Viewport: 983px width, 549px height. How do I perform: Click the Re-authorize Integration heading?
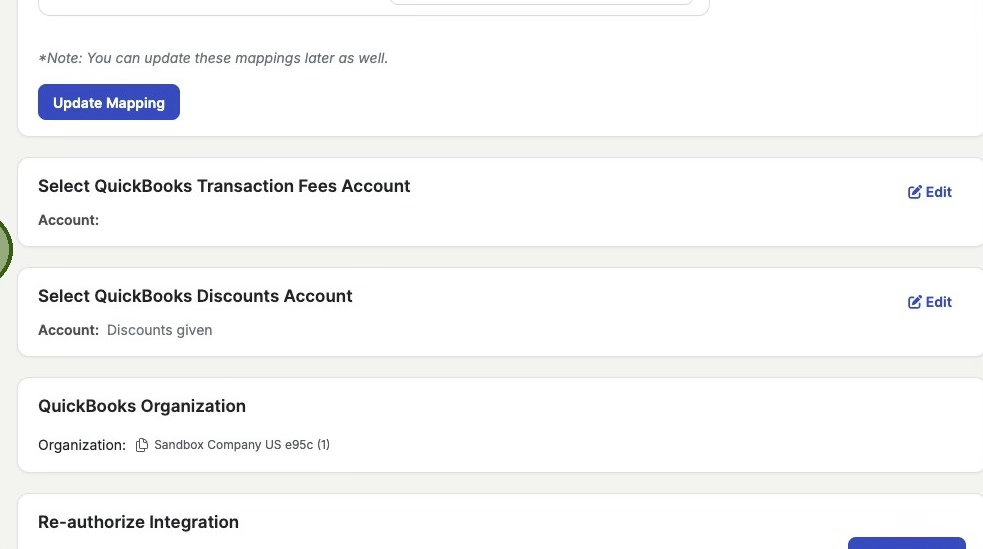pos(138,522)
